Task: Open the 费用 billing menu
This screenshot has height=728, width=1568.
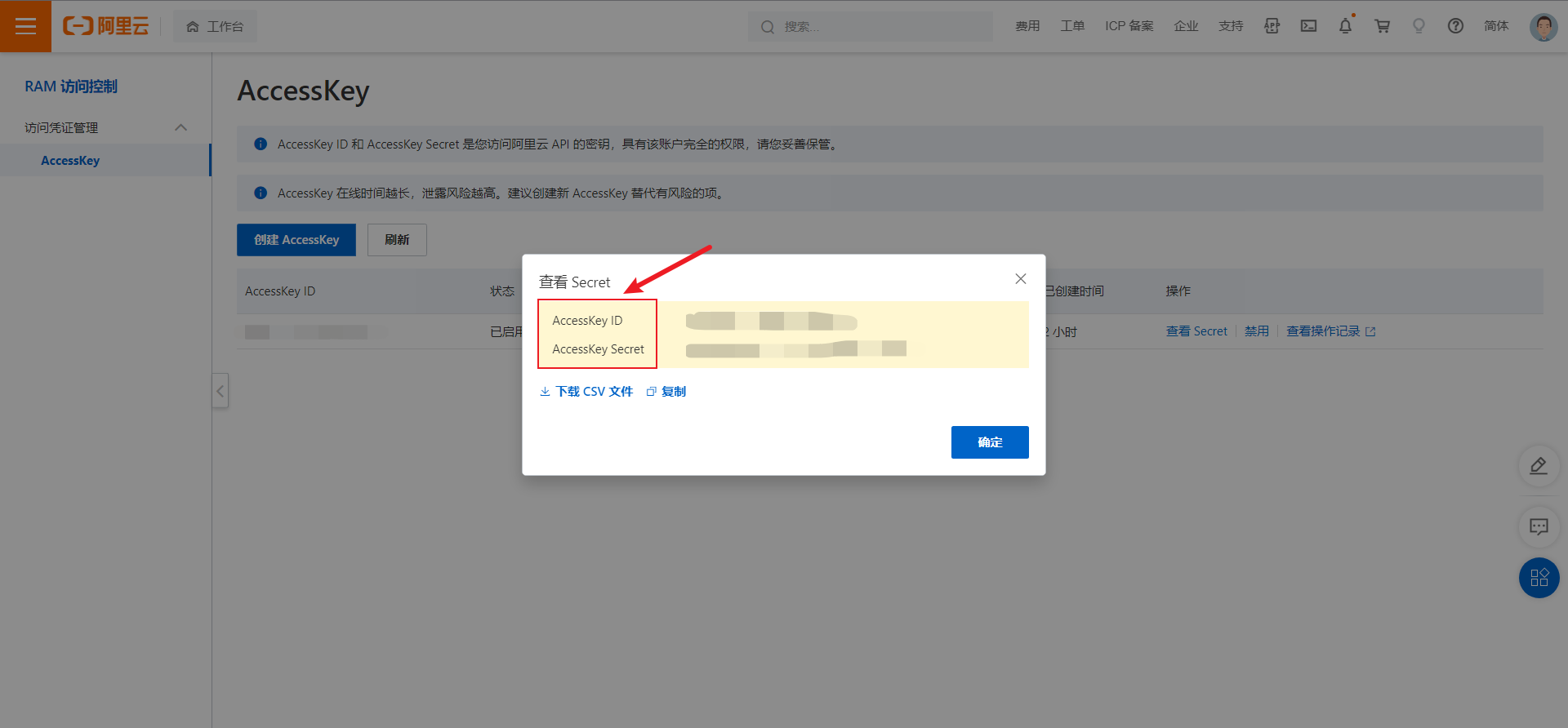Action: [1027, 26]
